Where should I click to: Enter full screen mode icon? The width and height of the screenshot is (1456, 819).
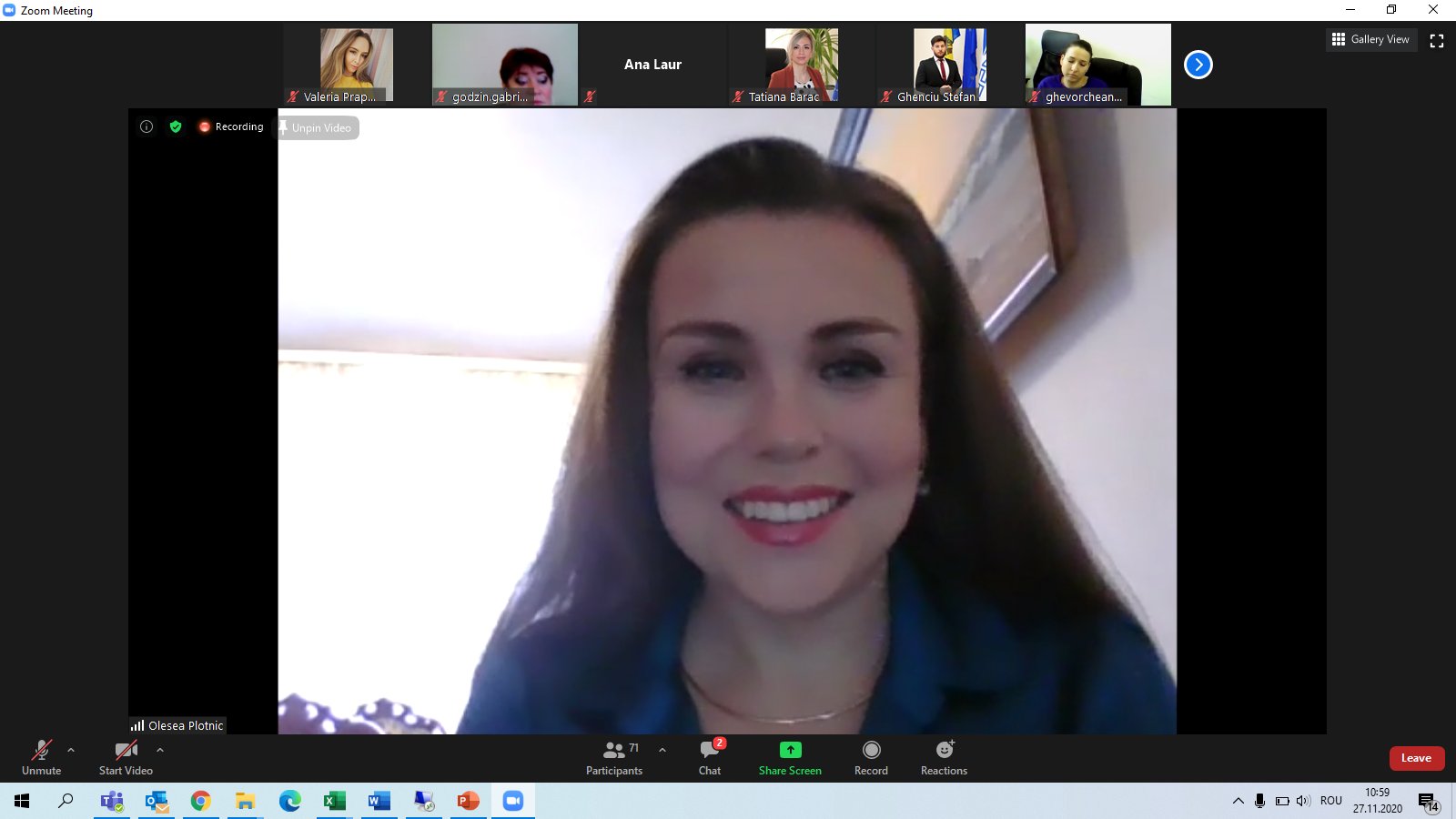pos(1437,40)
